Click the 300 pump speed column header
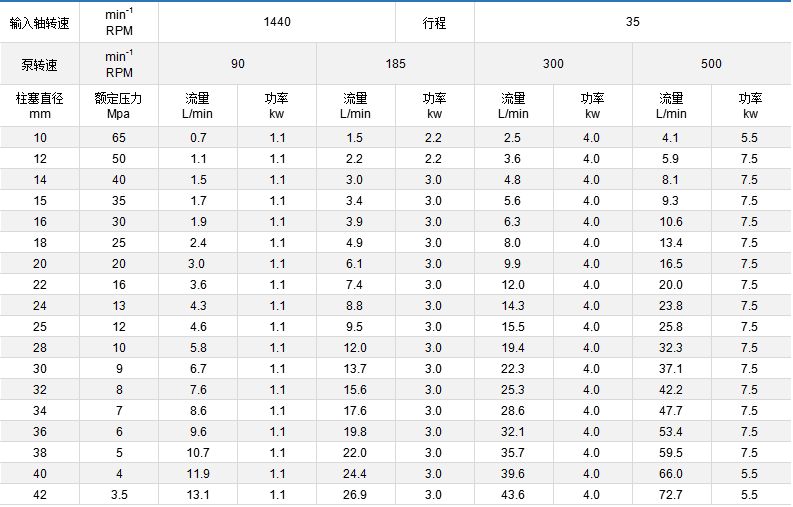This screenshot has width=793, height=507. pyautogui.click(x=553, y=64)
